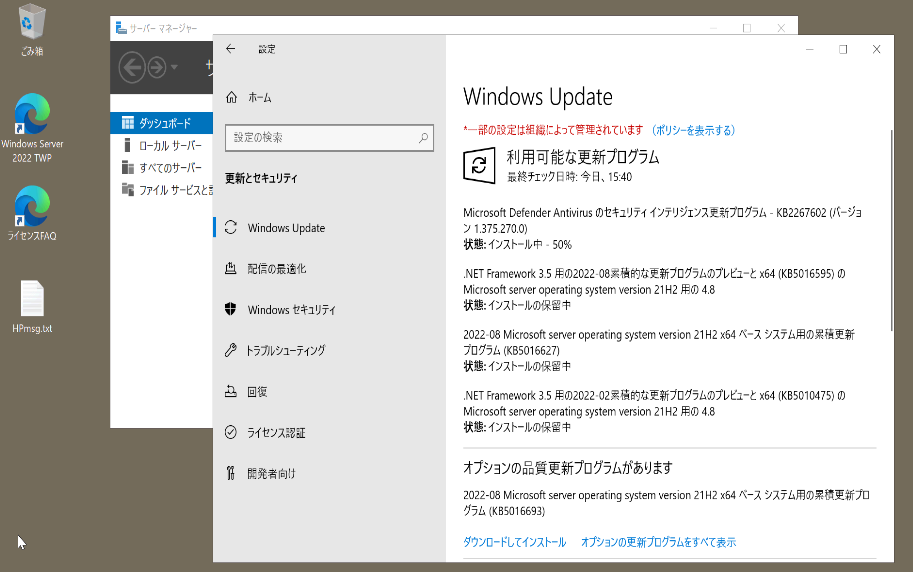Click the オプションの品質更新プログラムがあります heading

568,467
